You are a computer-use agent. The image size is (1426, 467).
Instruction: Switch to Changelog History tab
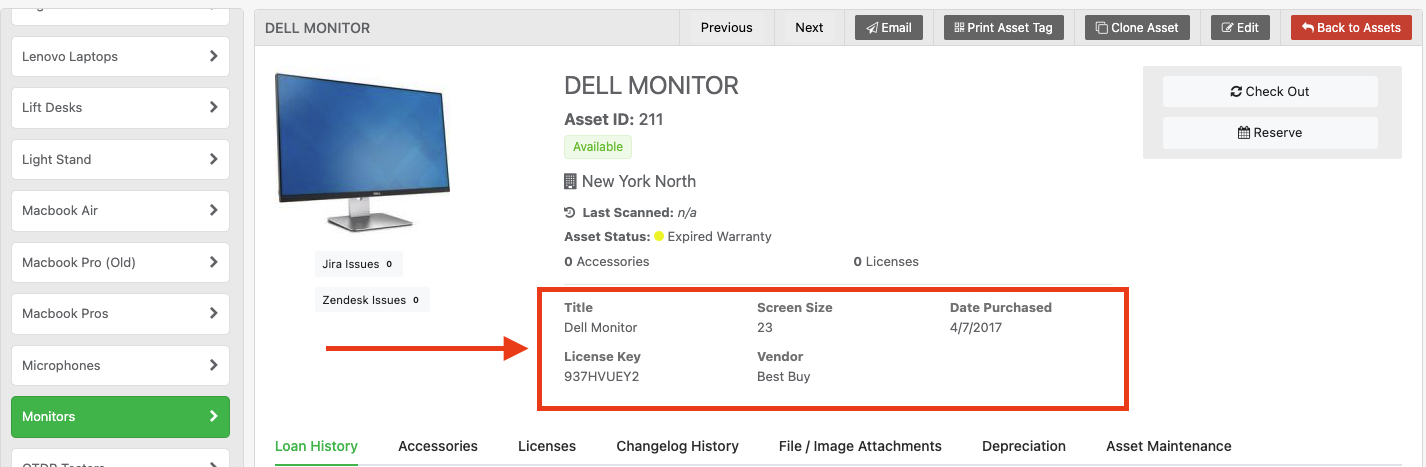(x=677, y=446)
